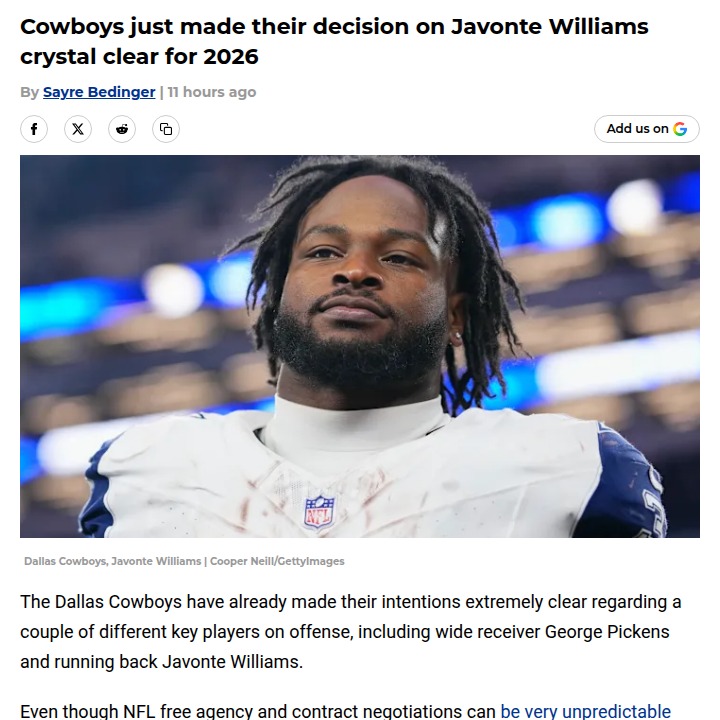Viewport: 720px width, 720px height.
Task: Share the article on Facebook
Action: (x=34, y=129)
